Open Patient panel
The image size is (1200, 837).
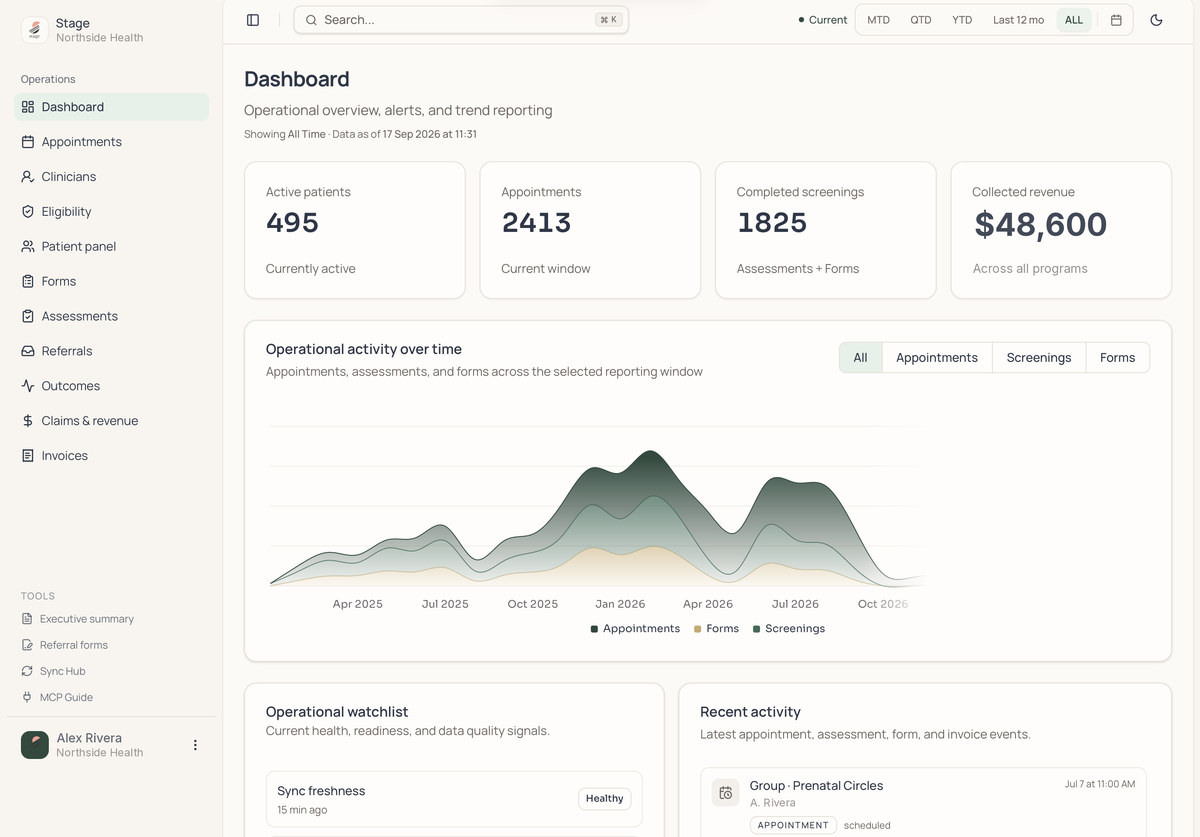point(112,246)
